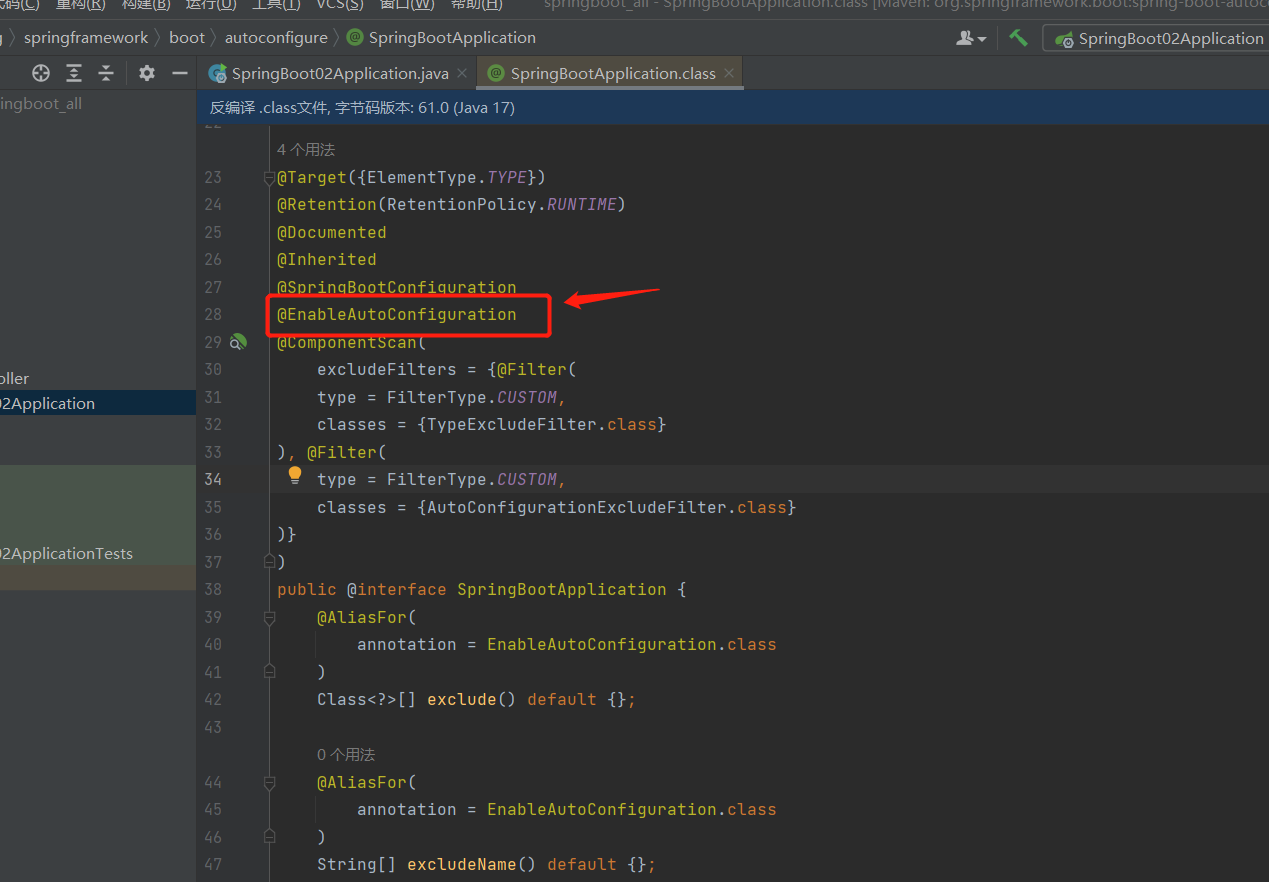Click EnableAutoConfiguration.class on line 40
Viewport: 1269px width, 882px height.
pyautogui.click(x=632, y=645)
